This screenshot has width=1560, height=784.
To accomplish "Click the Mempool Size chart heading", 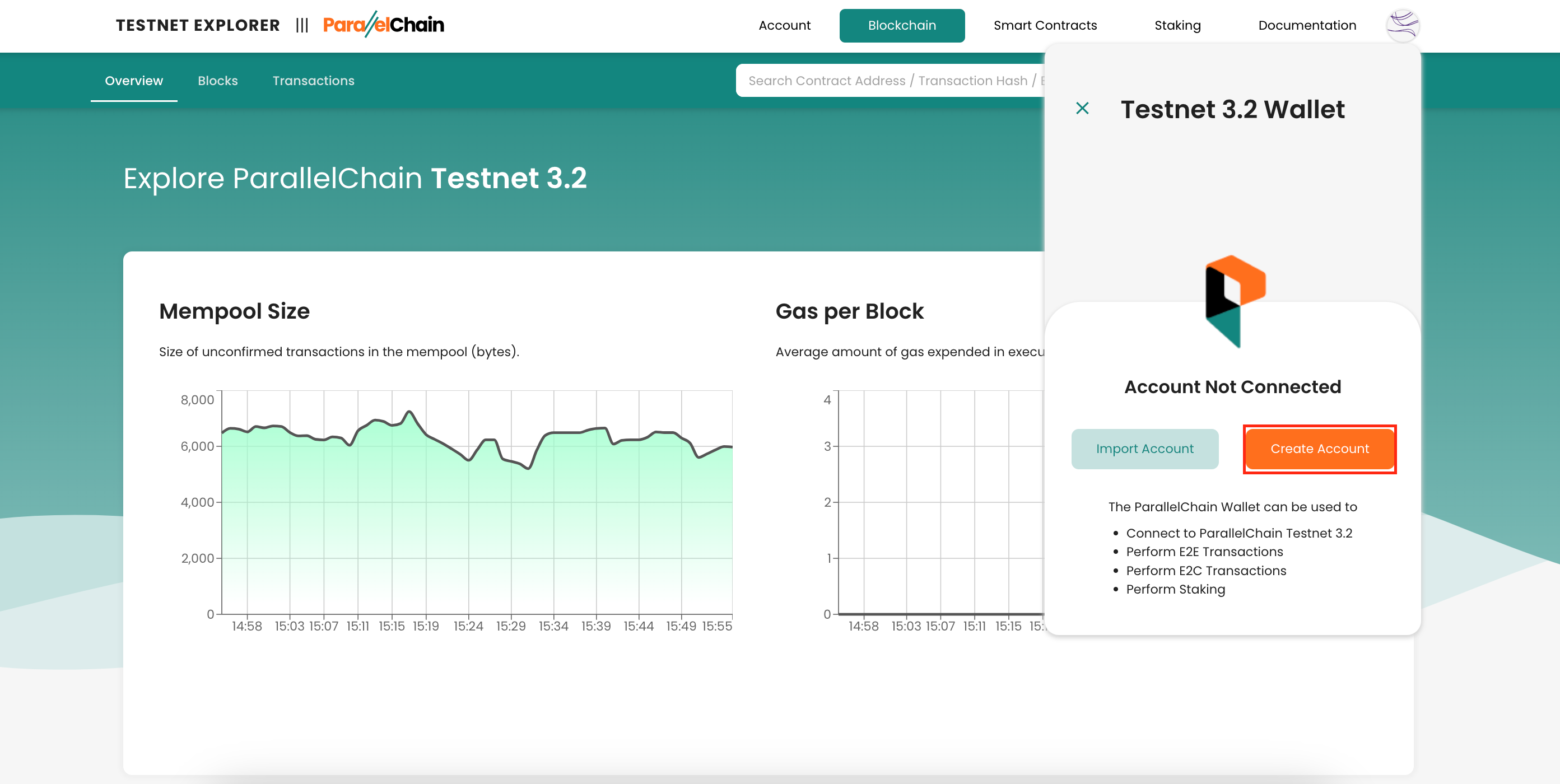I will click(x=234, y=311).
